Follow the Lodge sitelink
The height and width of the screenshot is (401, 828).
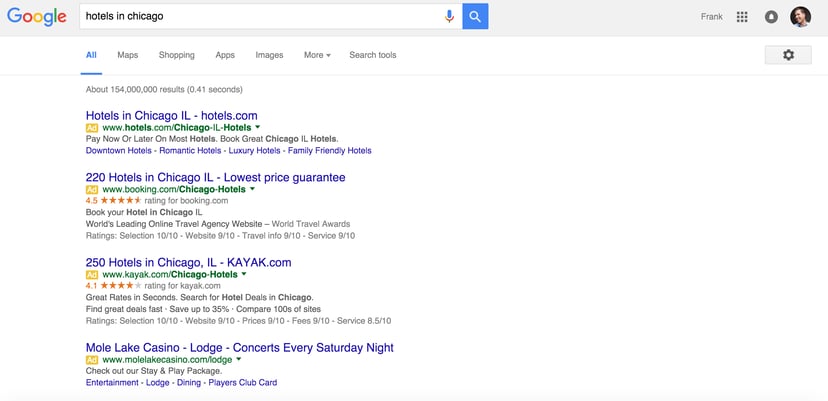click(x=158, y=383)
